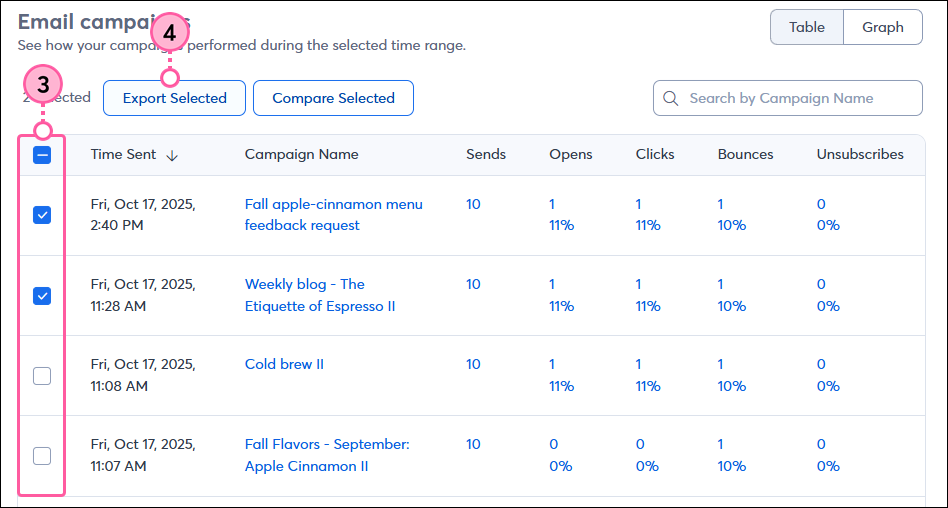Click Clicks value for Cold brew II row
The image size is (948, 508).
[648, 375]
